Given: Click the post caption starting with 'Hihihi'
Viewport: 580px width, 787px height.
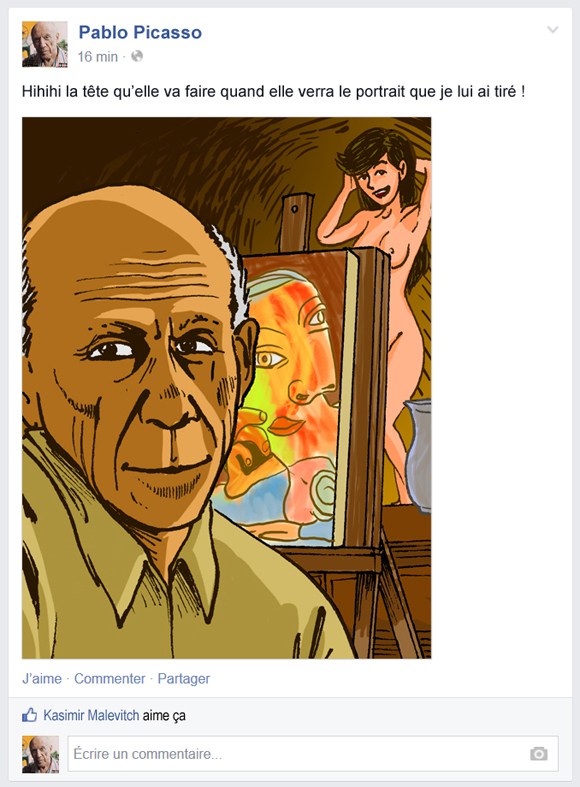Looking at the screenshot, I should (x=273, y=92).
